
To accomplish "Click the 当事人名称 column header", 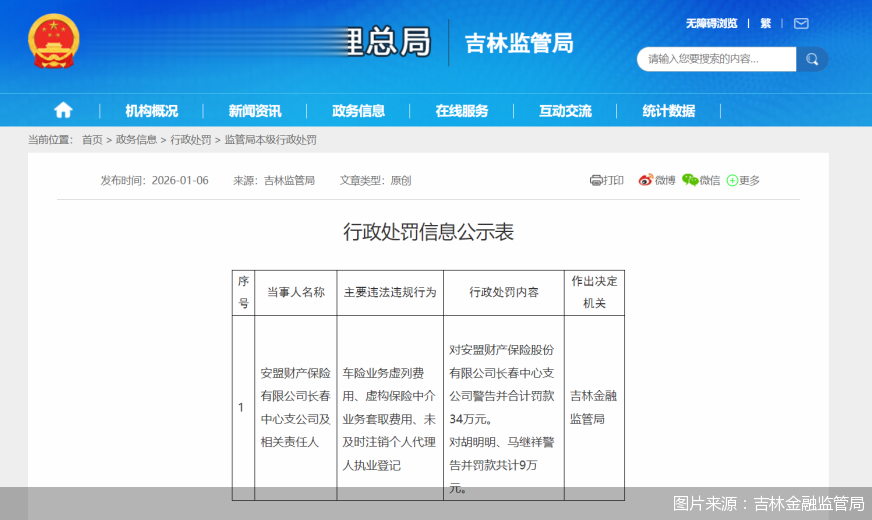I will [x=296, y=293].
